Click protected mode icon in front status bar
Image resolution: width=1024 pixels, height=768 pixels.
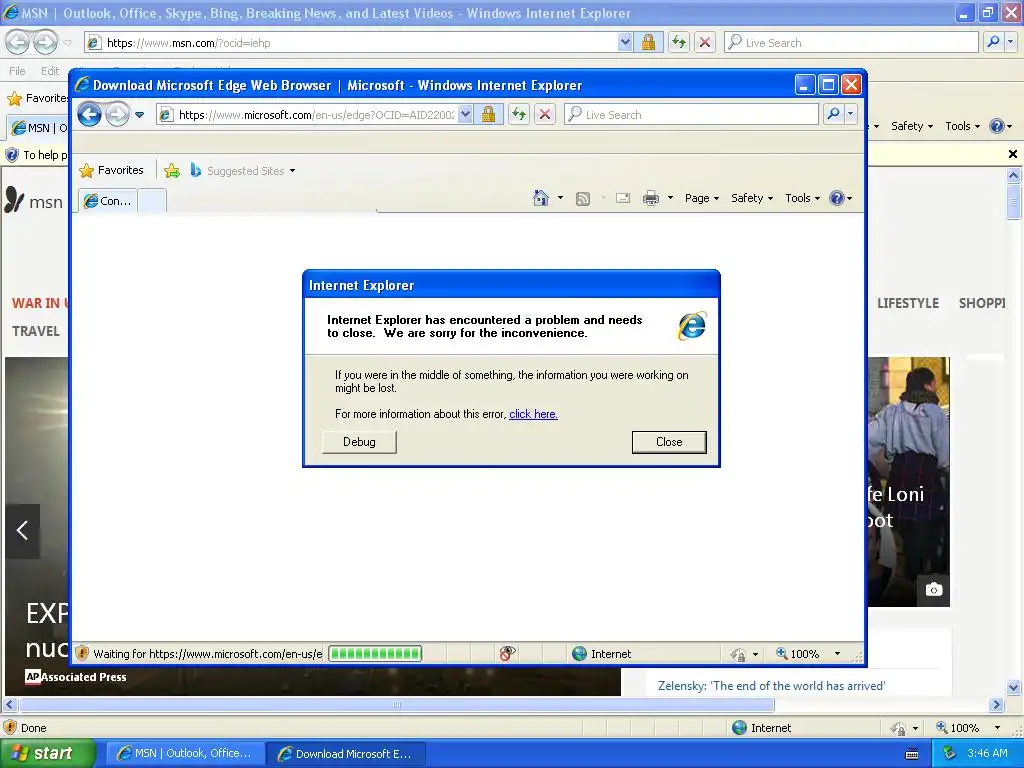738,654
